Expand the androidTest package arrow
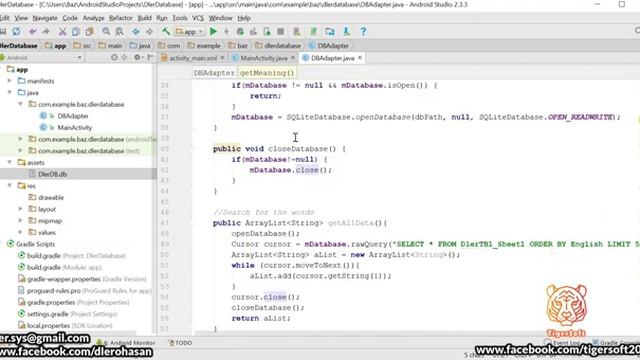The image size is (640, 360). 20,139
